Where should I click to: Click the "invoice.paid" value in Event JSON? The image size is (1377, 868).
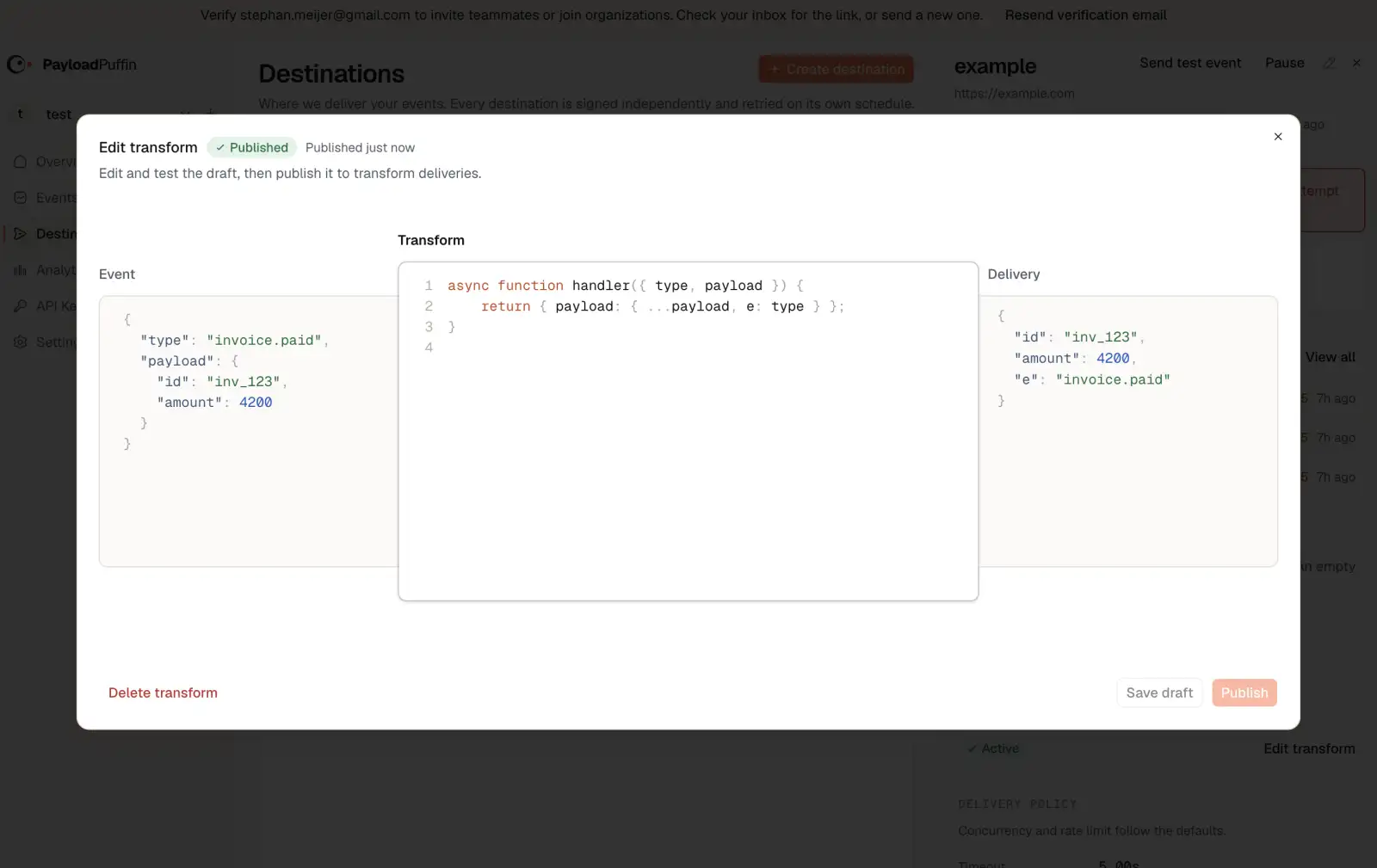(x=263, y=340)
